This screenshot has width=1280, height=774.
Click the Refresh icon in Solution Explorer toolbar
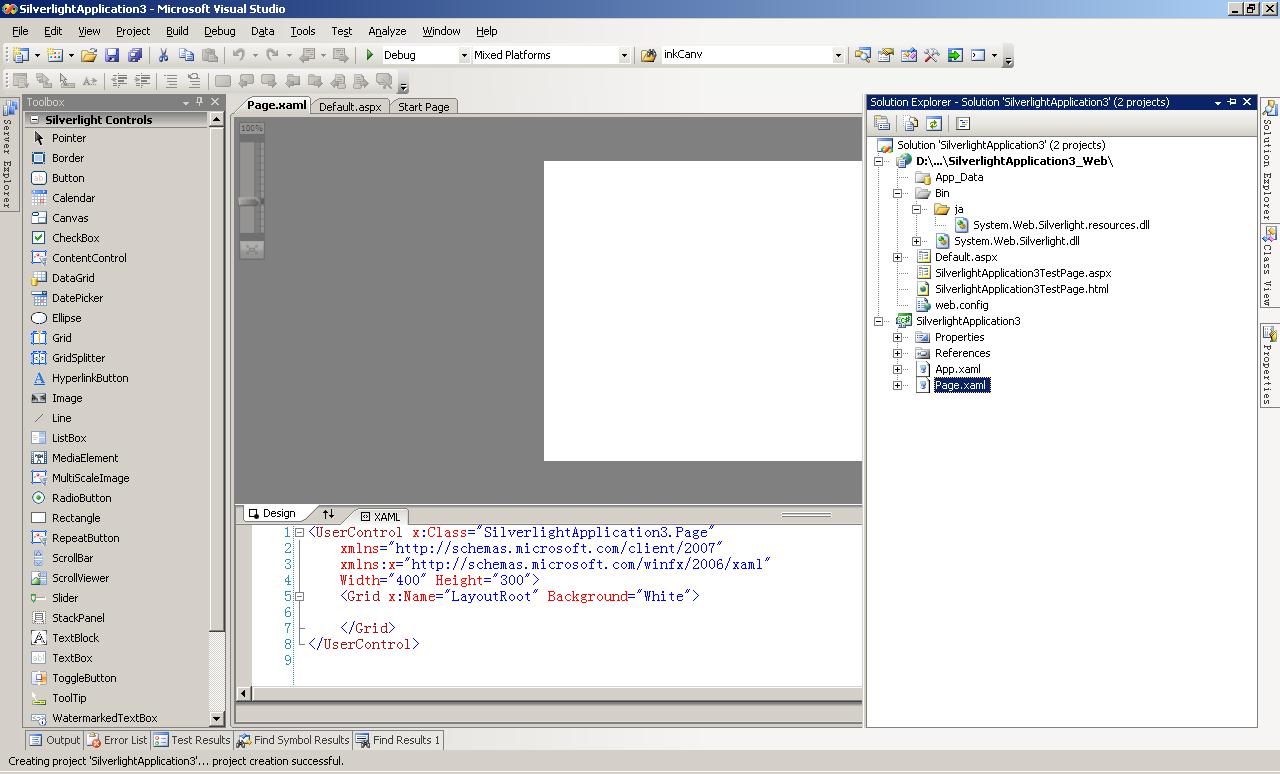pos(934,123)
